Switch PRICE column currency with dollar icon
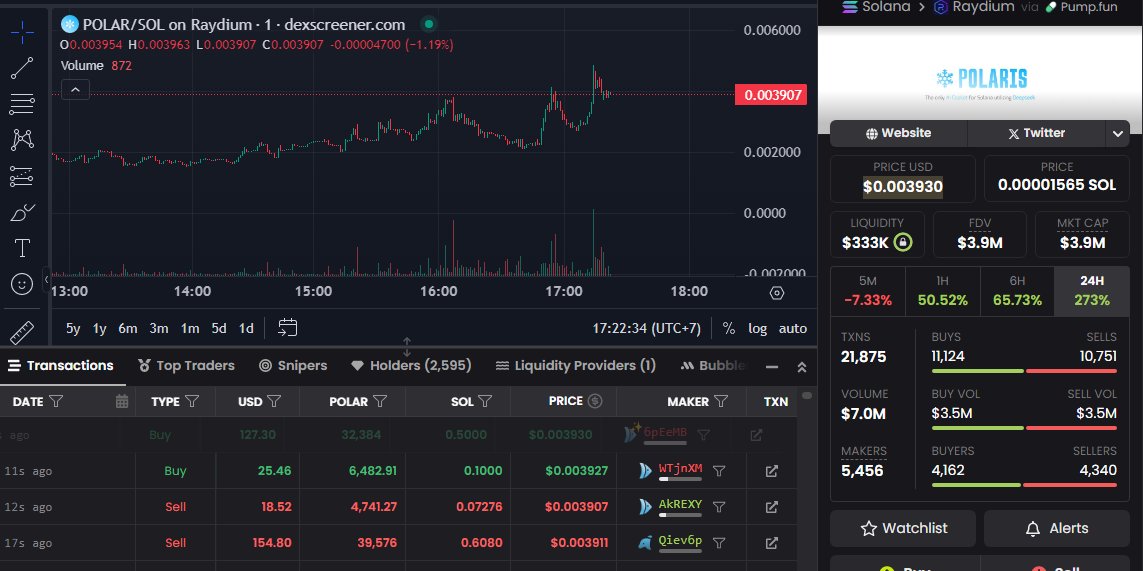 point(595,400)
